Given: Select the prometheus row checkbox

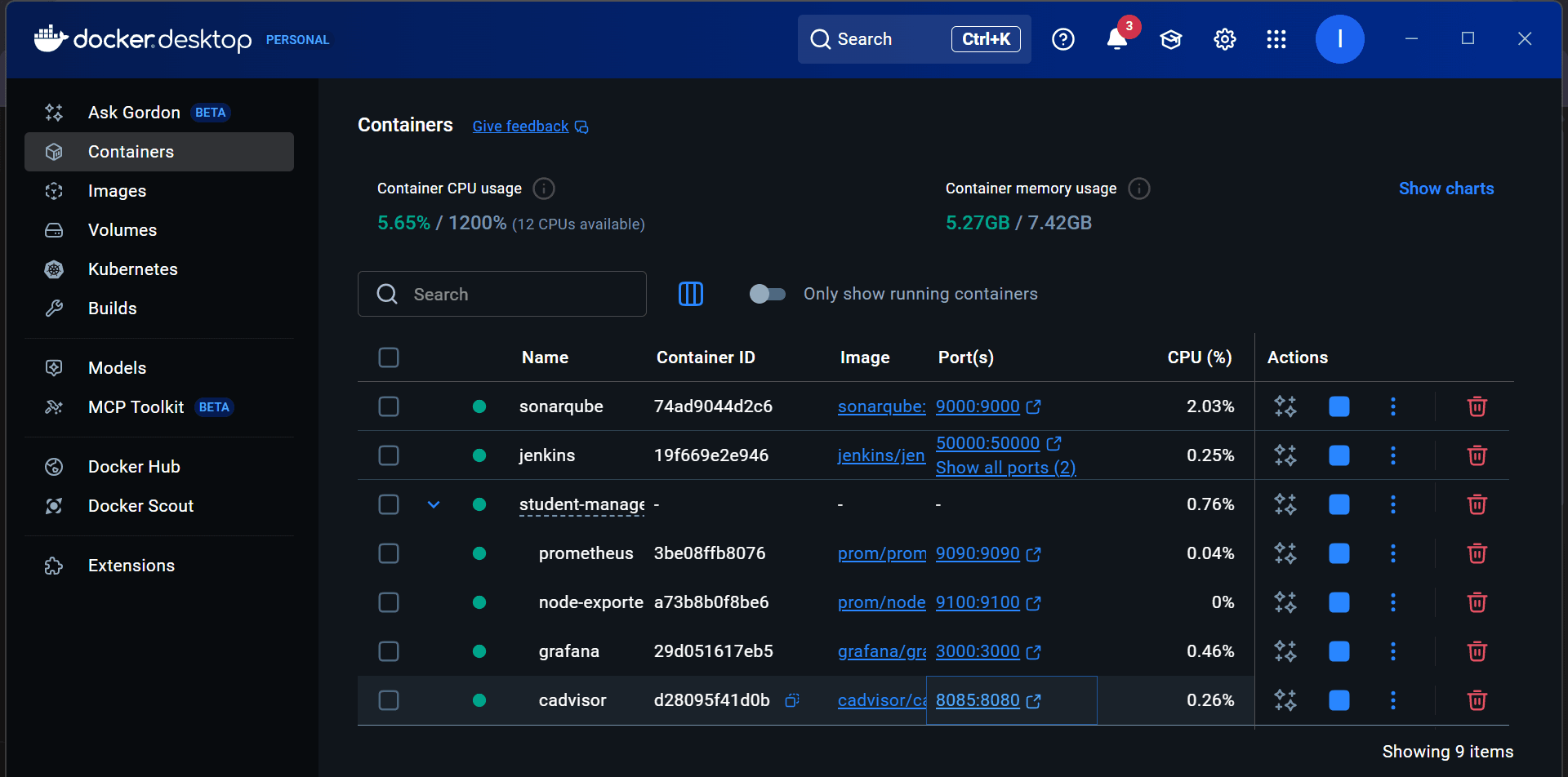Looking at the screenshot, I should 389,553.
